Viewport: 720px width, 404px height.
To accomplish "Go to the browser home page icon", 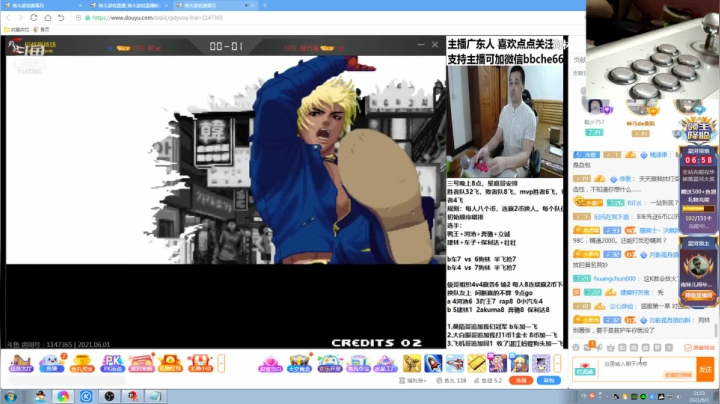I will [48, 17].
